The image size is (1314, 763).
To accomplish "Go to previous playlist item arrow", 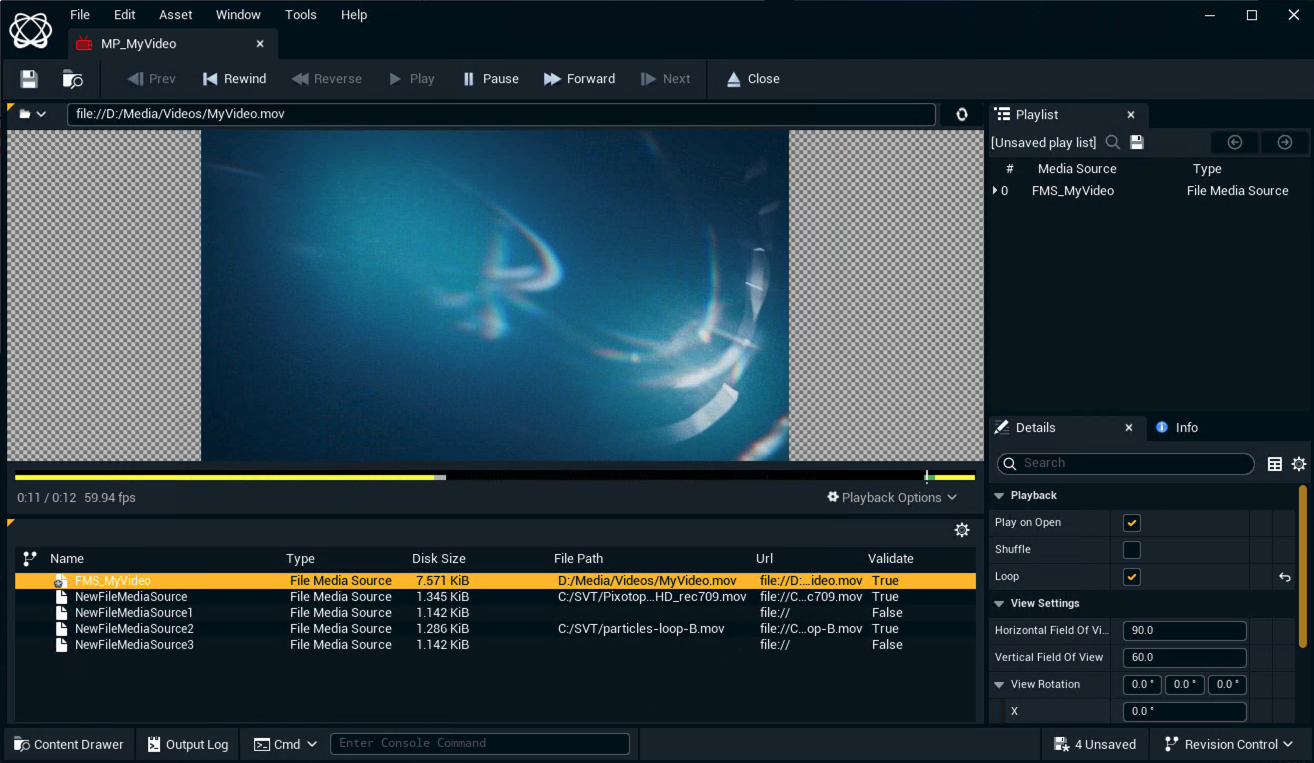I will click(1235, 143).
